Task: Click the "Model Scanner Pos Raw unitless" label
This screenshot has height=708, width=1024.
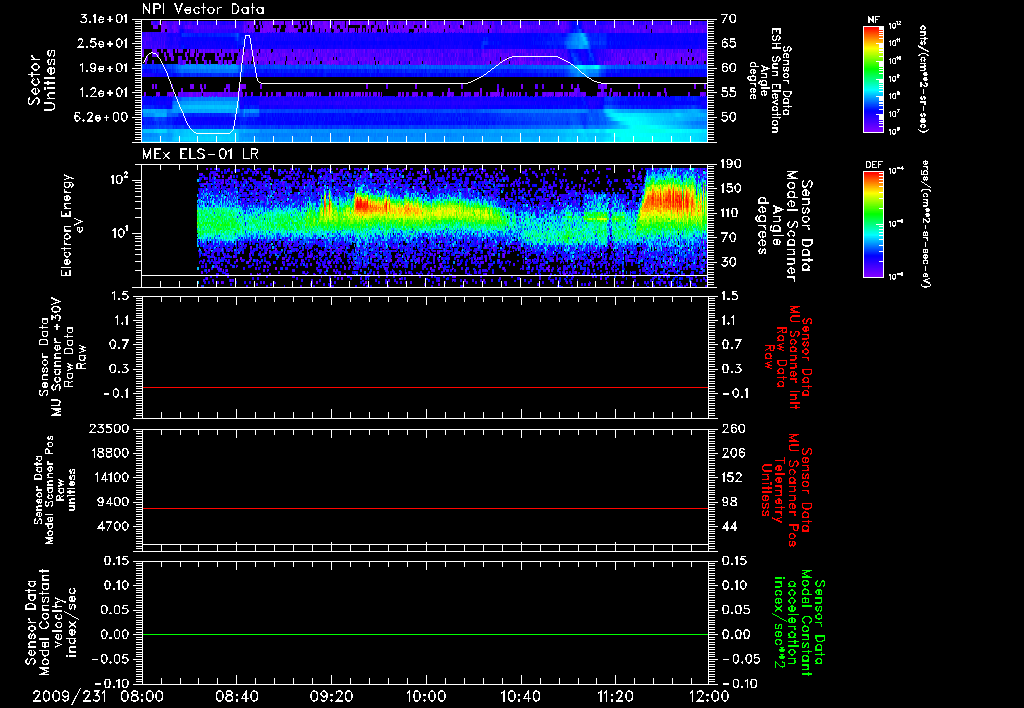Action: (x=53, y=490)
